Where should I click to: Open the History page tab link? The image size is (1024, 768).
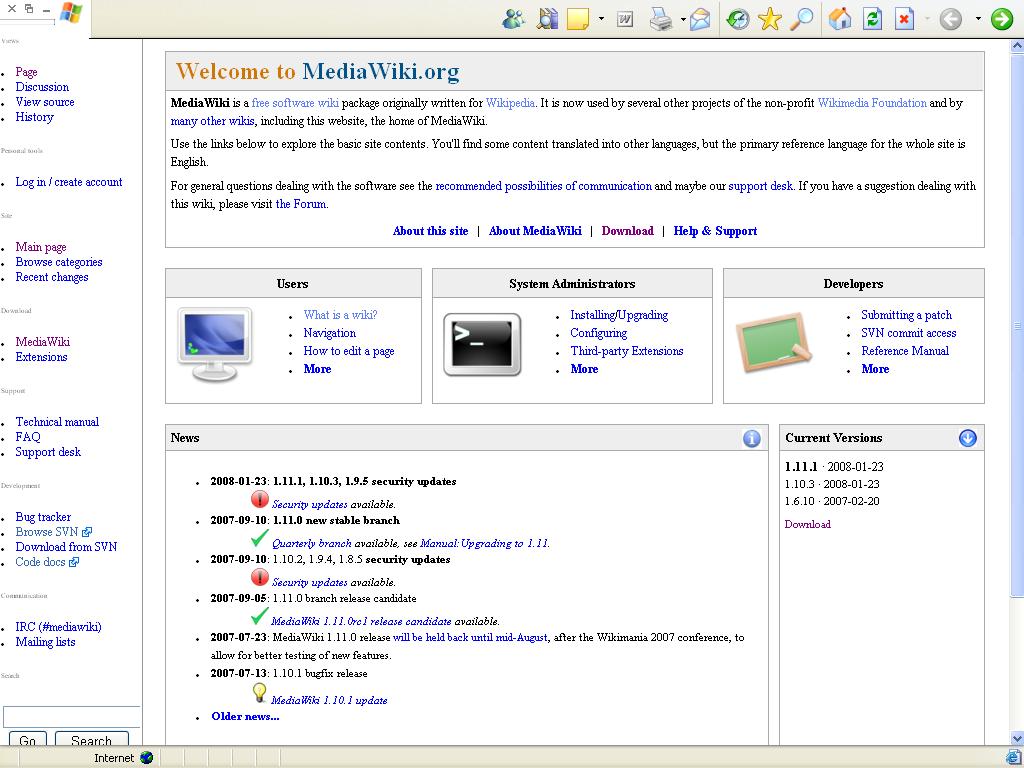[x=35, y=117]
